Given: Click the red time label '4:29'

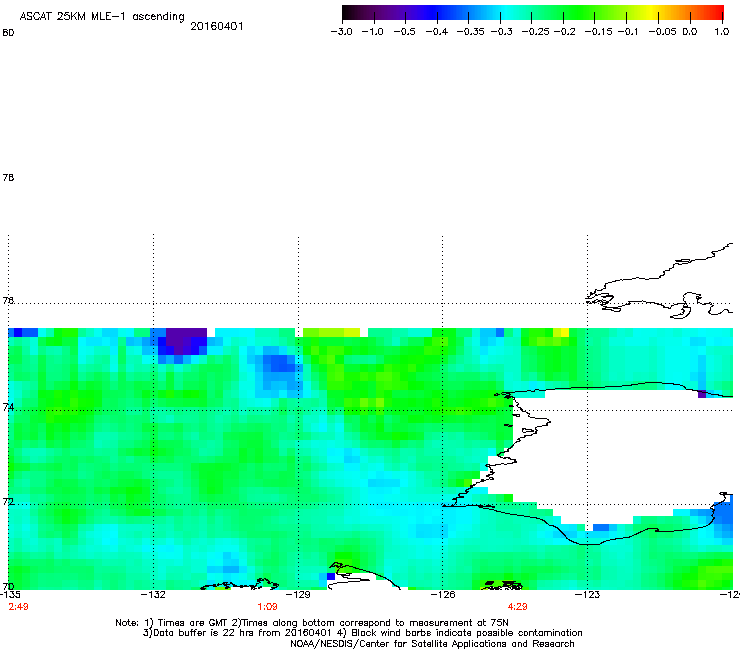Looking at the screenshot, I should (x=517, y=607).
